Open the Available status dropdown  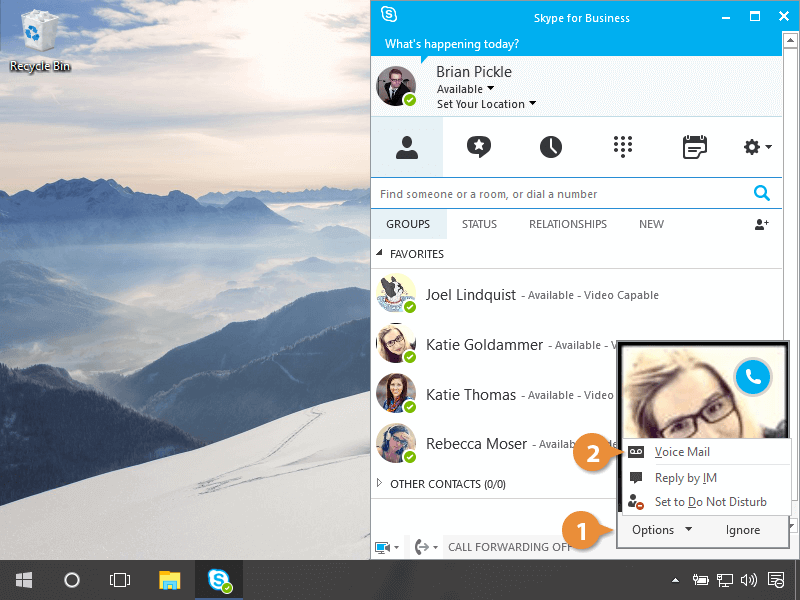(465, 89)
